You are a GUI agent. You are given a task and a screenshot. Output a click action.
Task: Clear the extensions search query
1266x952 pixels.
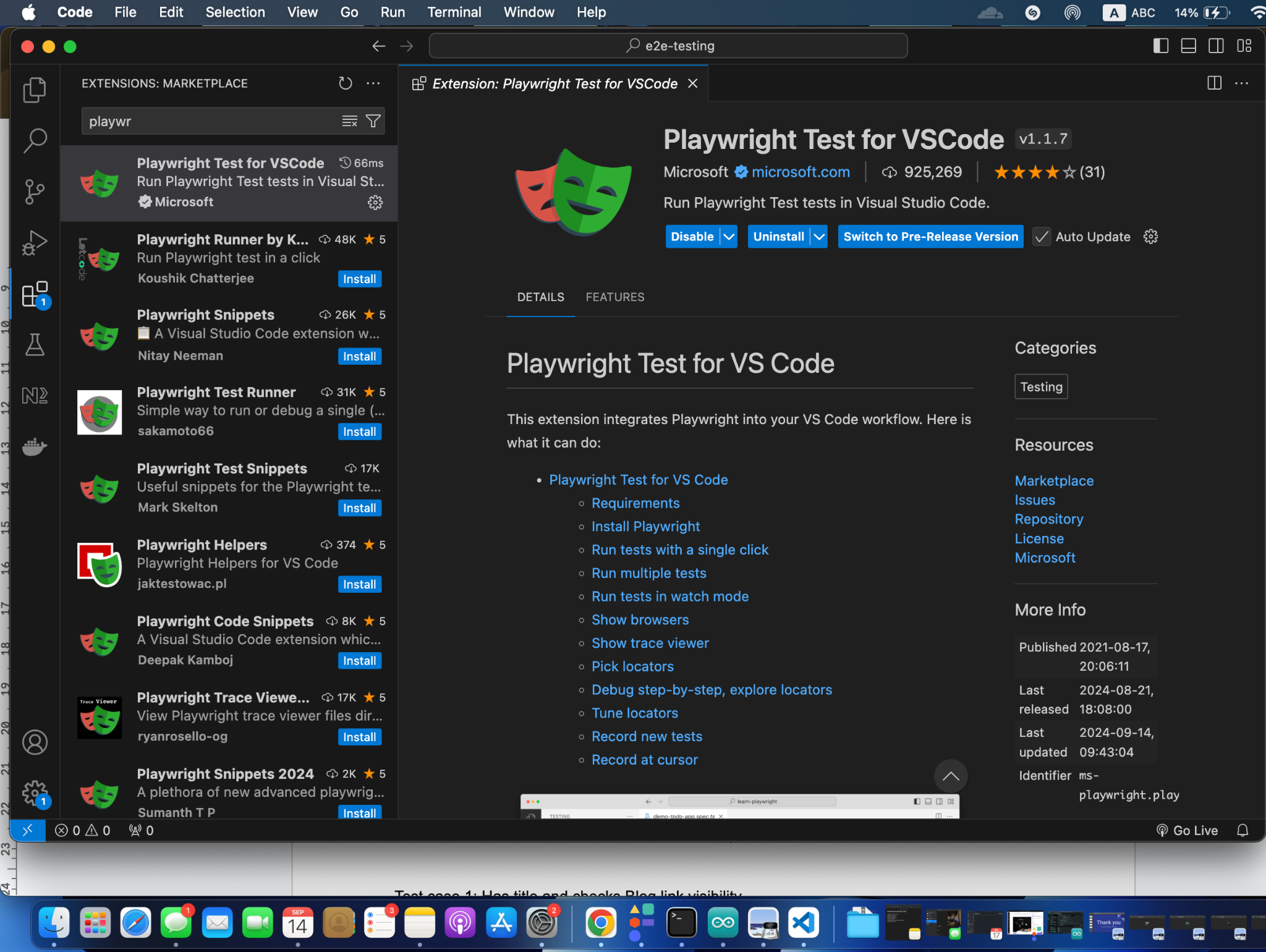tap(350, 121)
